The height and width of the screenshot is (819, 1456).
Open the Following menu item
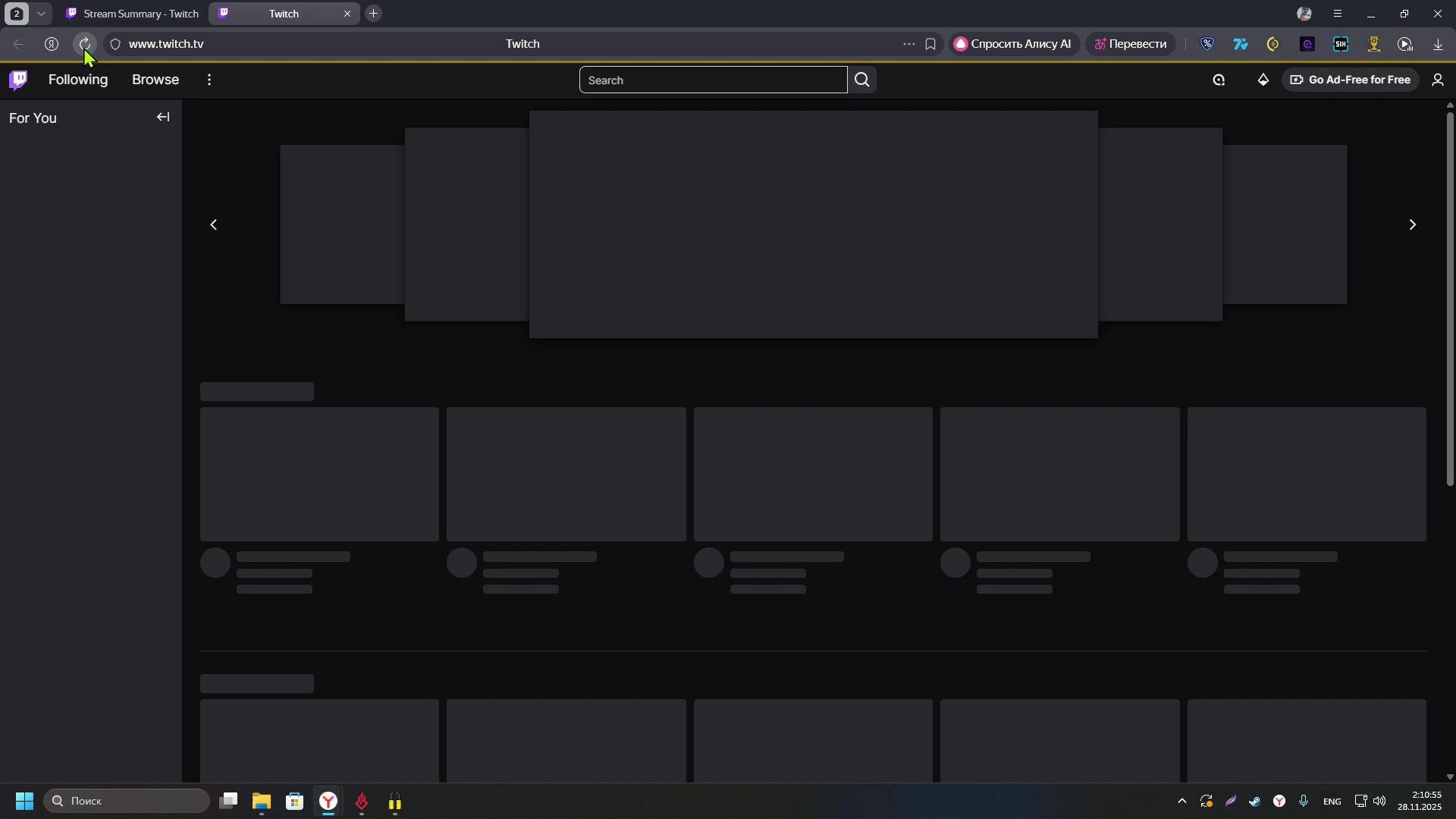pos(78,80)
